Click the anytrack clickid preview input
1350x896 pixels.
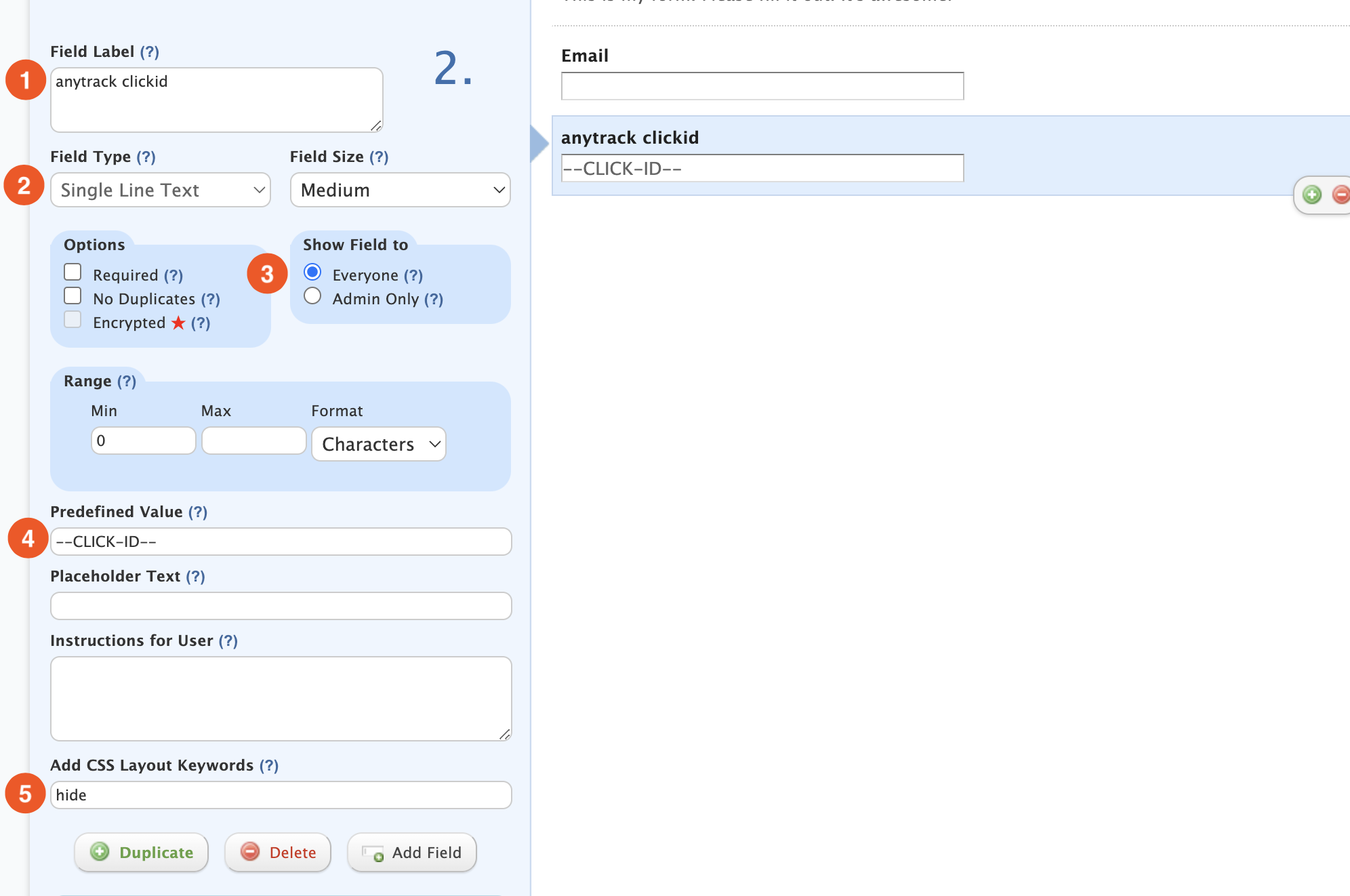[762, 168]
